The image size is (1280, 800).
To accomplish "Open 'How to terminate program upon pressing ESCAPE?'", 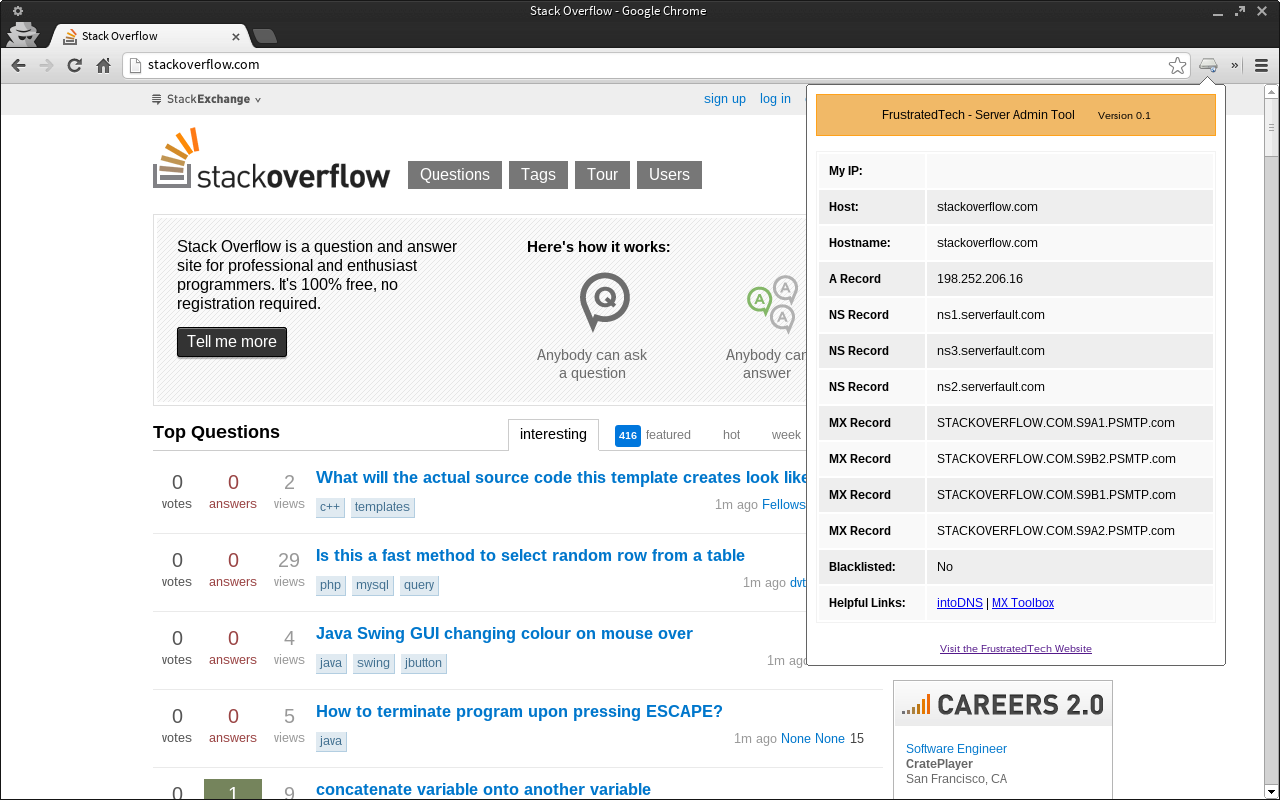I will (519, 711).
